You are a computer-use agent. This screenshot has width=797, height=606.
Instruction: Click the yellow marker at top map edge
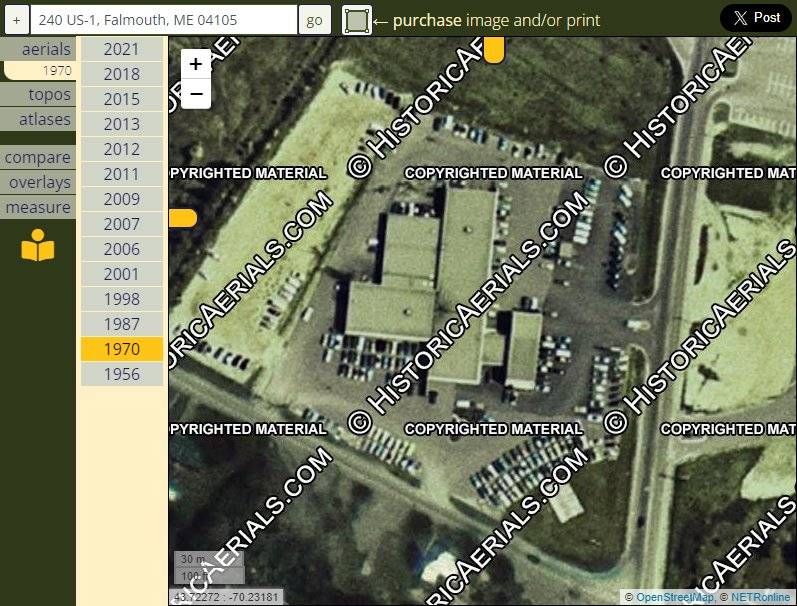coord(493,51)
